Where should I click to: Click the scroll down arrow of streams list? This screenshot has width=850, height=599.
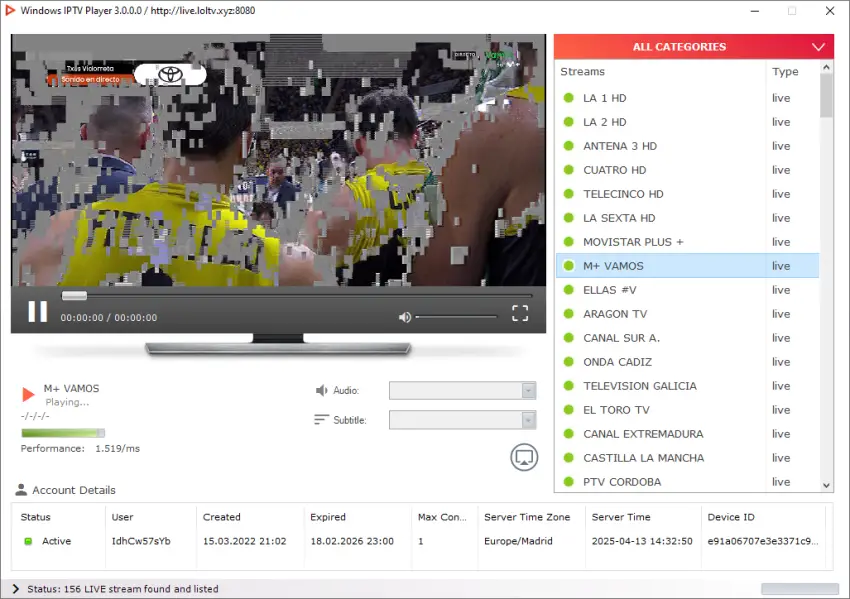(826, 485)
